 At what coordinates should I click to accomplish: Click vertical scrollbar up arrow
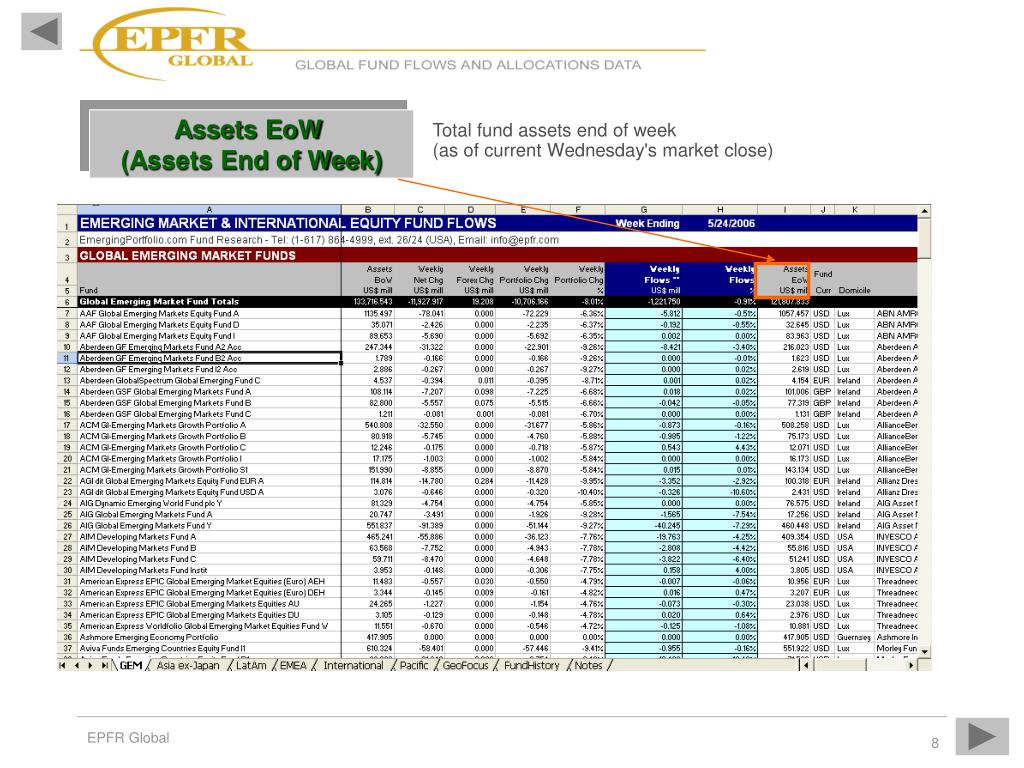click(x=924, y=211)
